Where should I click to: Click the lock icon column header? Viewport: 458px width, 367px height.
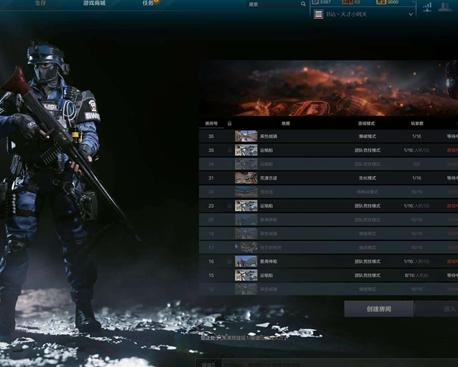229,123
